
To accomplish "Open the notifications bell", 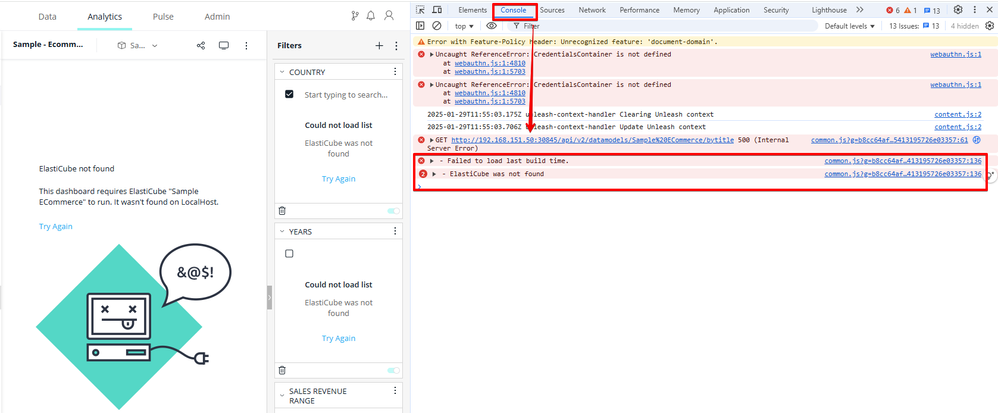I will pyautogui.click(x=371, y=16).
